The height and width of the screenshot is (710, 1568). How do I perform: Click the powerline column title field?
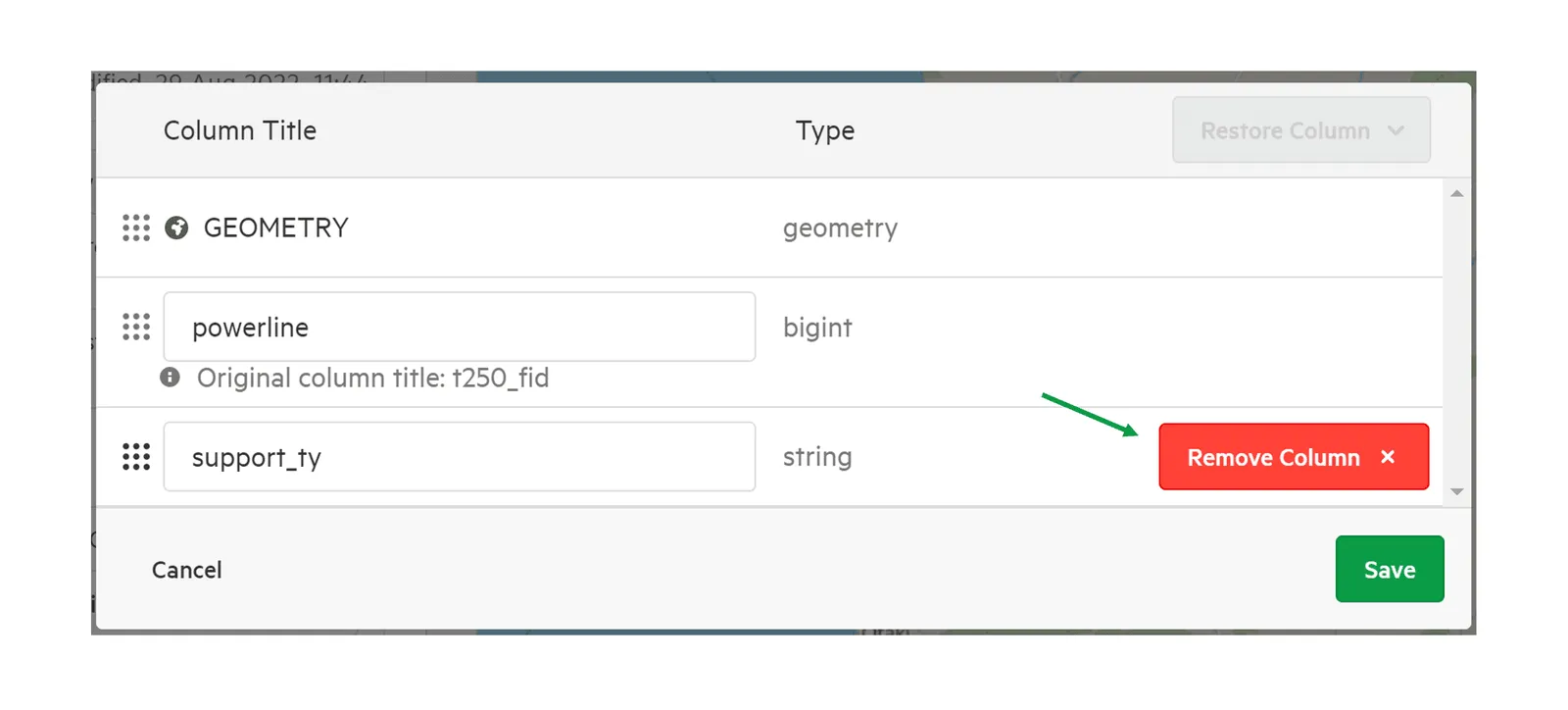coord(460,327)
